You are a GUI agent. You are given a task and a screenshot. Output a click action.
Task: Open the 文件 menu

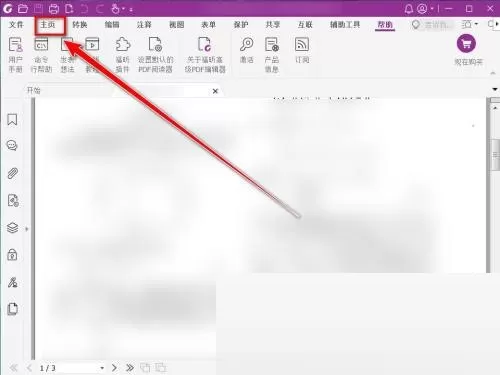(x=16, y=25)
